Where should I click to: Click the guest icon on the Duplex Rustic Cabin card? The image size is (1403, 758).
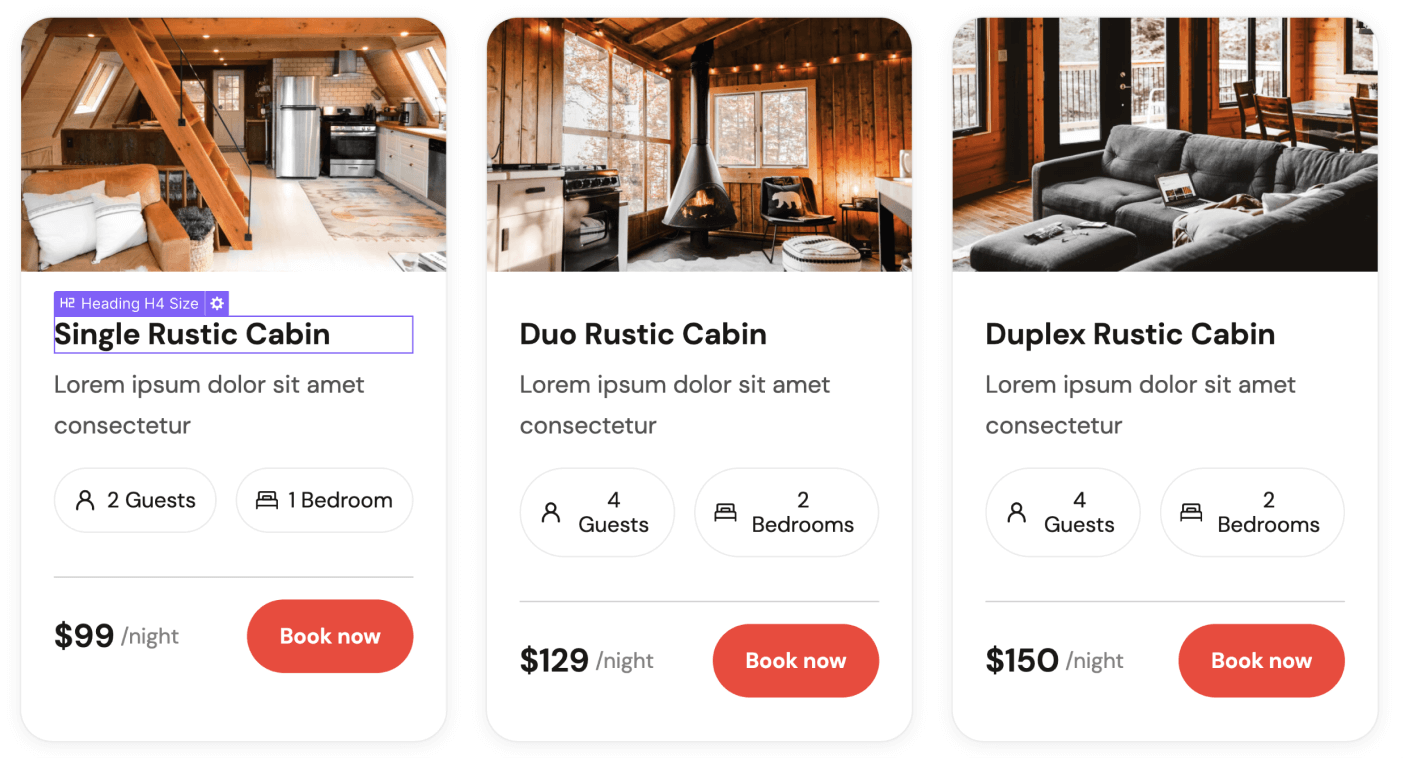click(x=1016, y=511)
